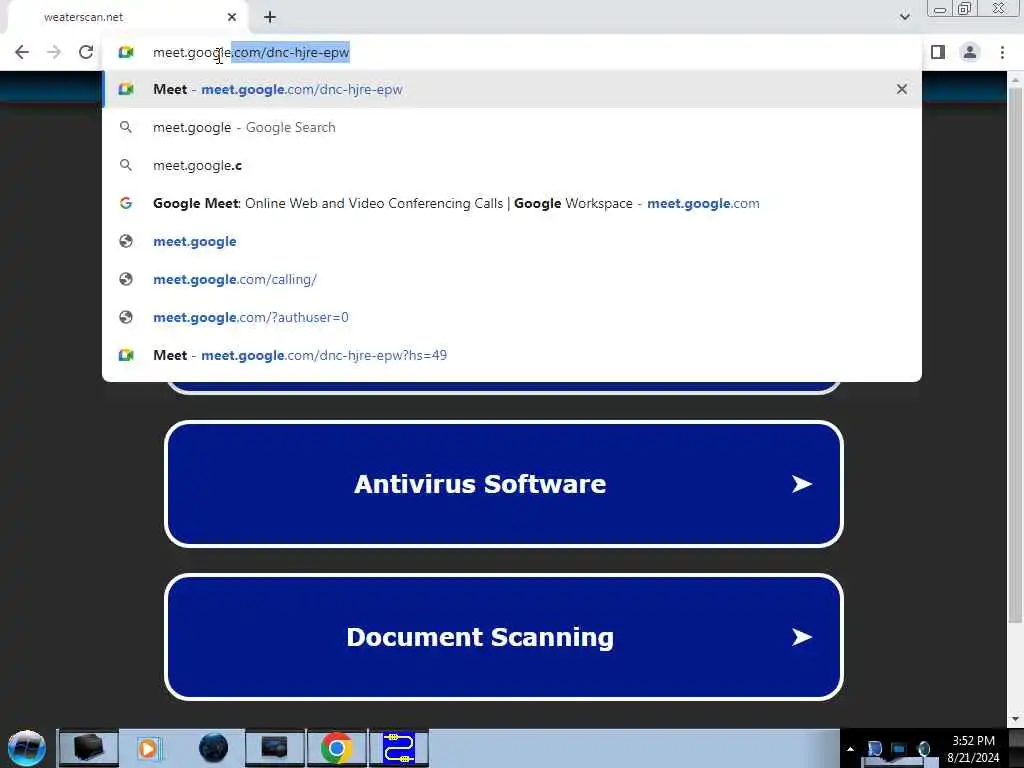Open the Document Scanning button
Screen dimensions: 1024x768
coord(504,637)
